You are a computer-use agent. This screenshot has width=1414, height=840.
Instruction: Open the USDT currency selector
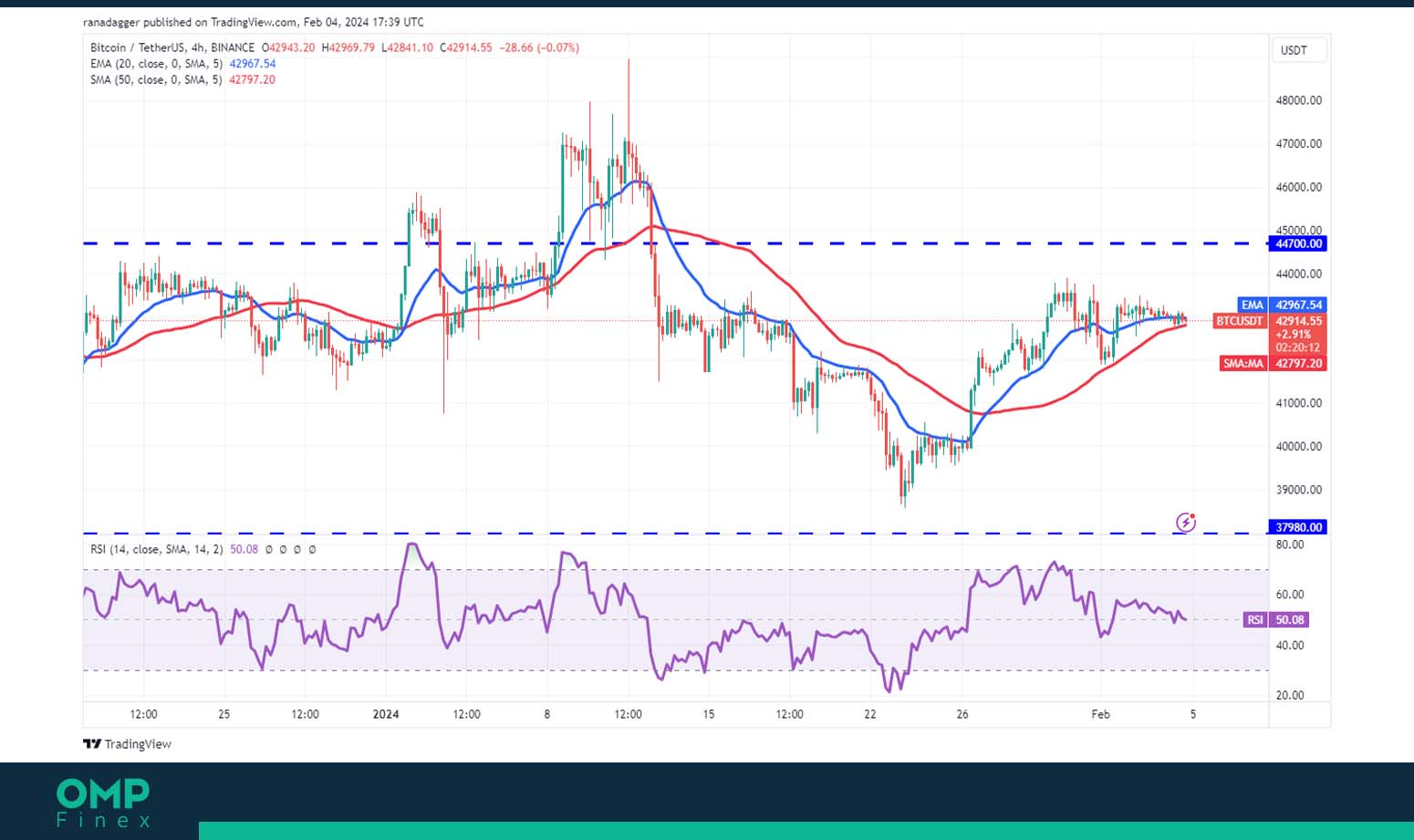pyautogui.click(x=1299, y=50)
